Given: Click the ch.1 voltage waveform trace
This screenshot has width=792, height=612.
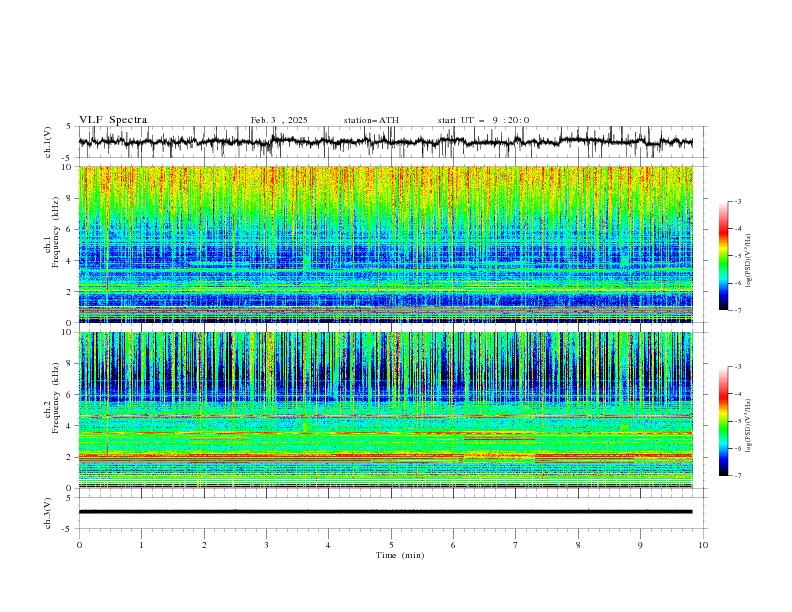Looking at the screenshot, I should tap(385, 142).
